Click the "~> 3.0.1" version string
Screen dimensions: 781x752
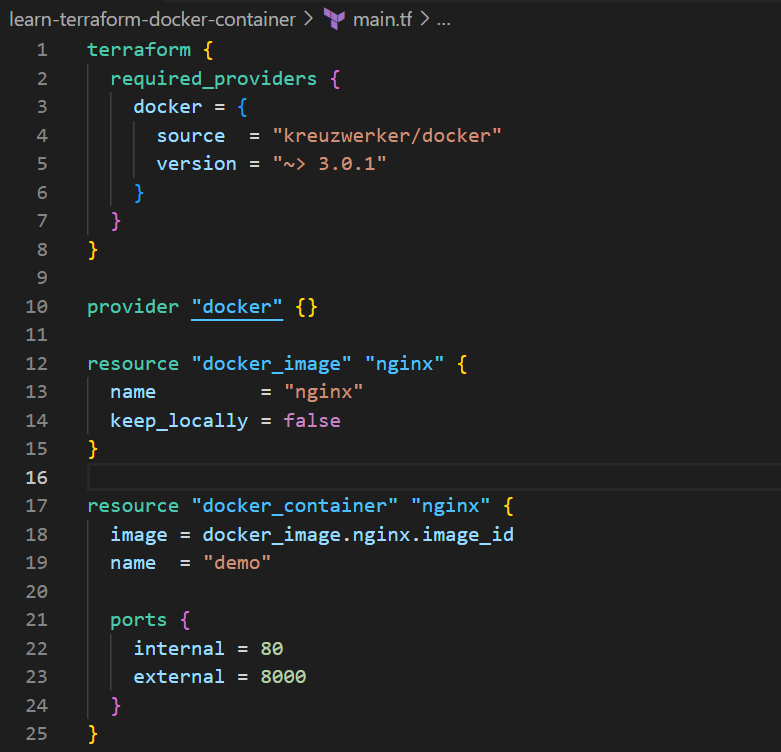(329, 164)
